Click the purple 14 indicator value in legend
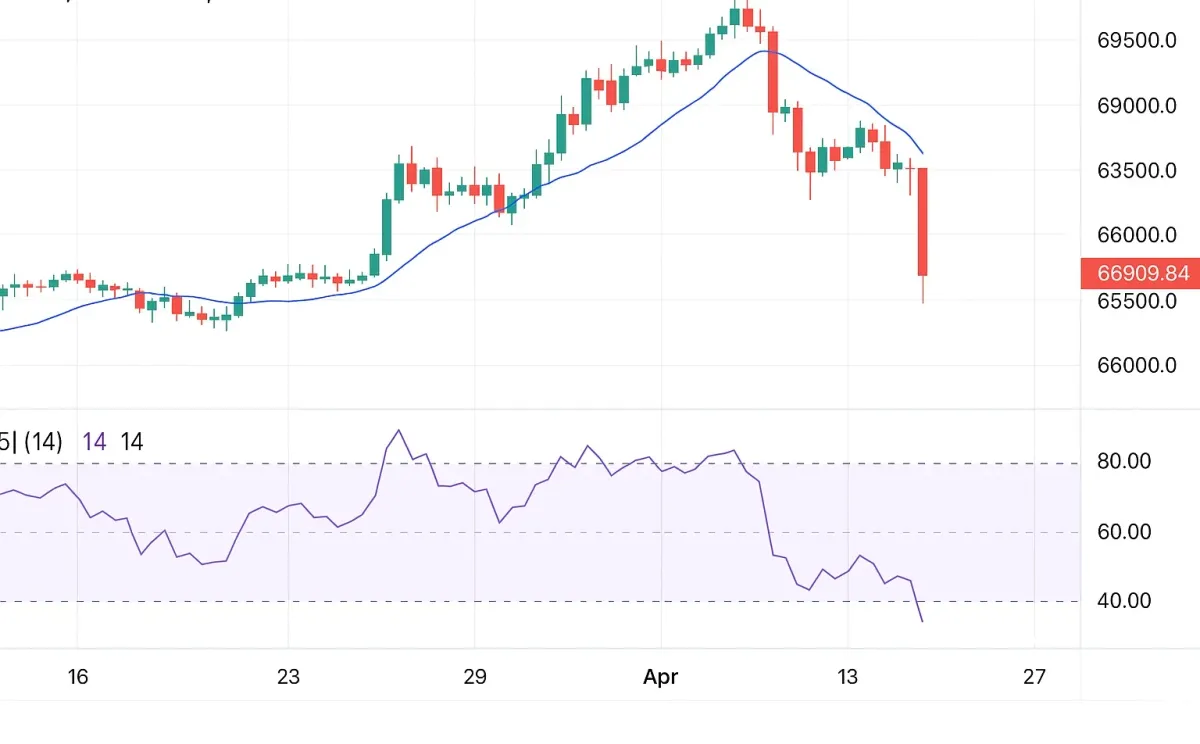This screenshot has width=1200, height=744. point(95,441)
